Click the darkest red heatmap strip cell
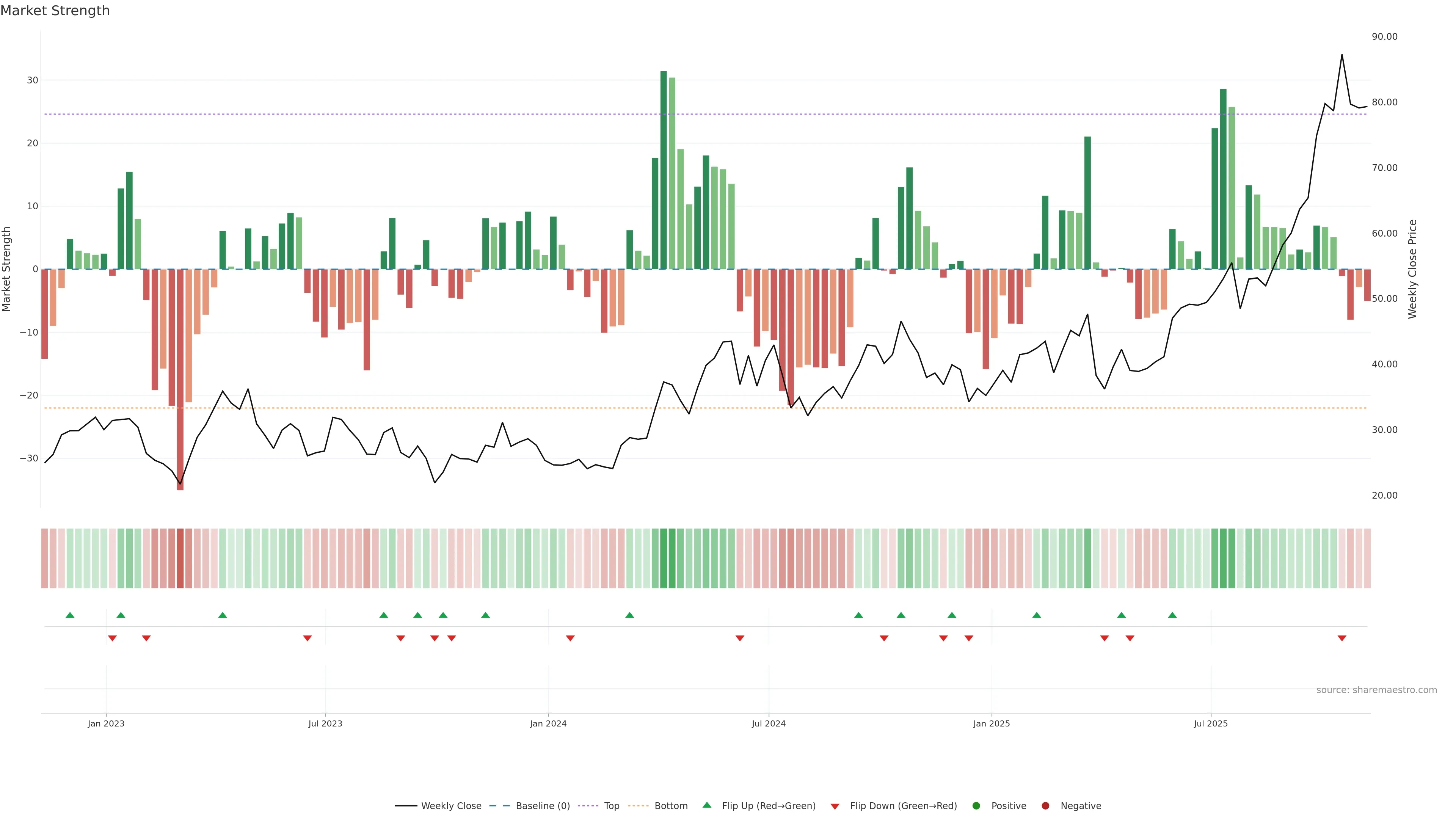This screenshot has width=1456, height=819. (x=180, y=558)
